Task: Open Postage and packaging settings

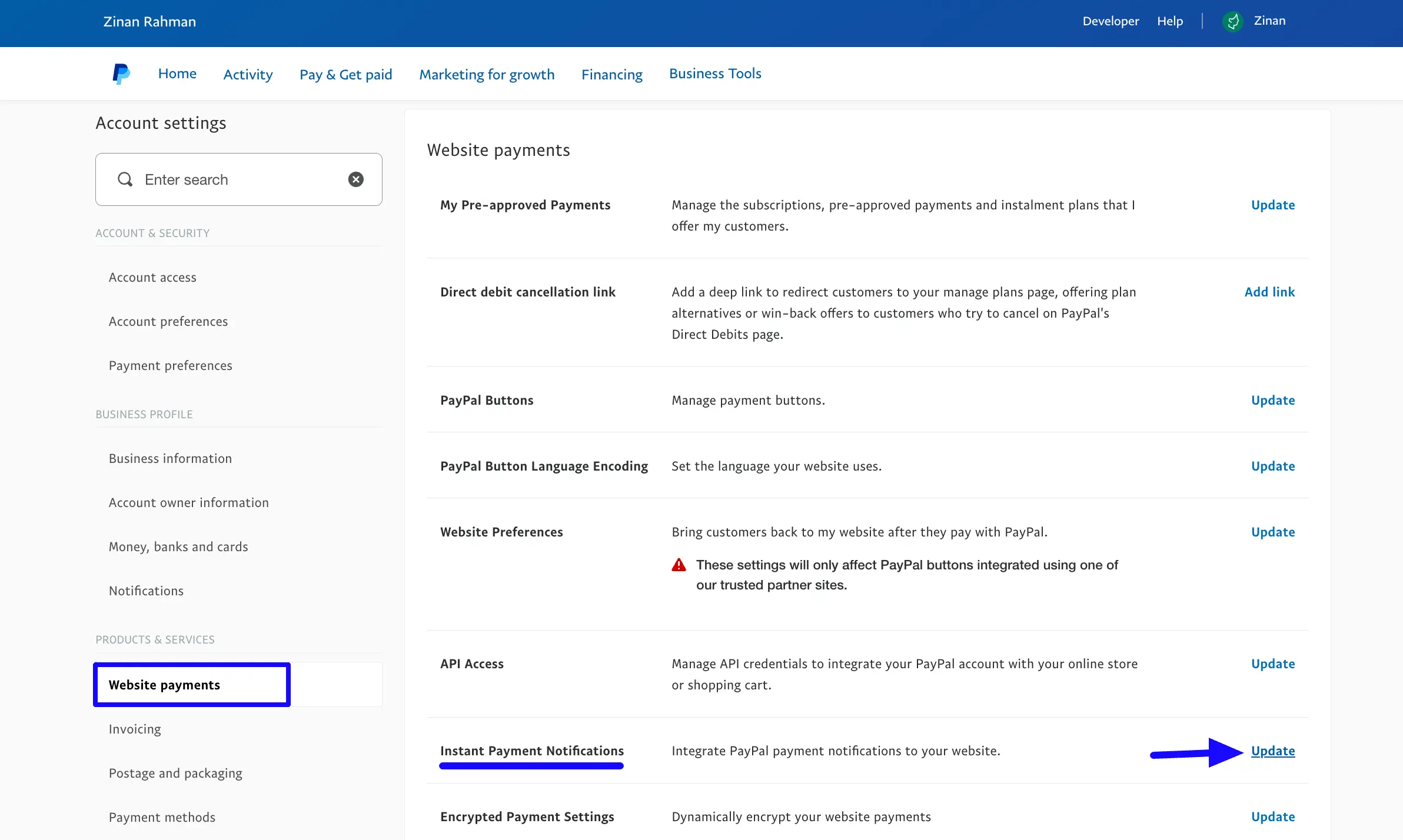Action: click(x=175, y=773)
